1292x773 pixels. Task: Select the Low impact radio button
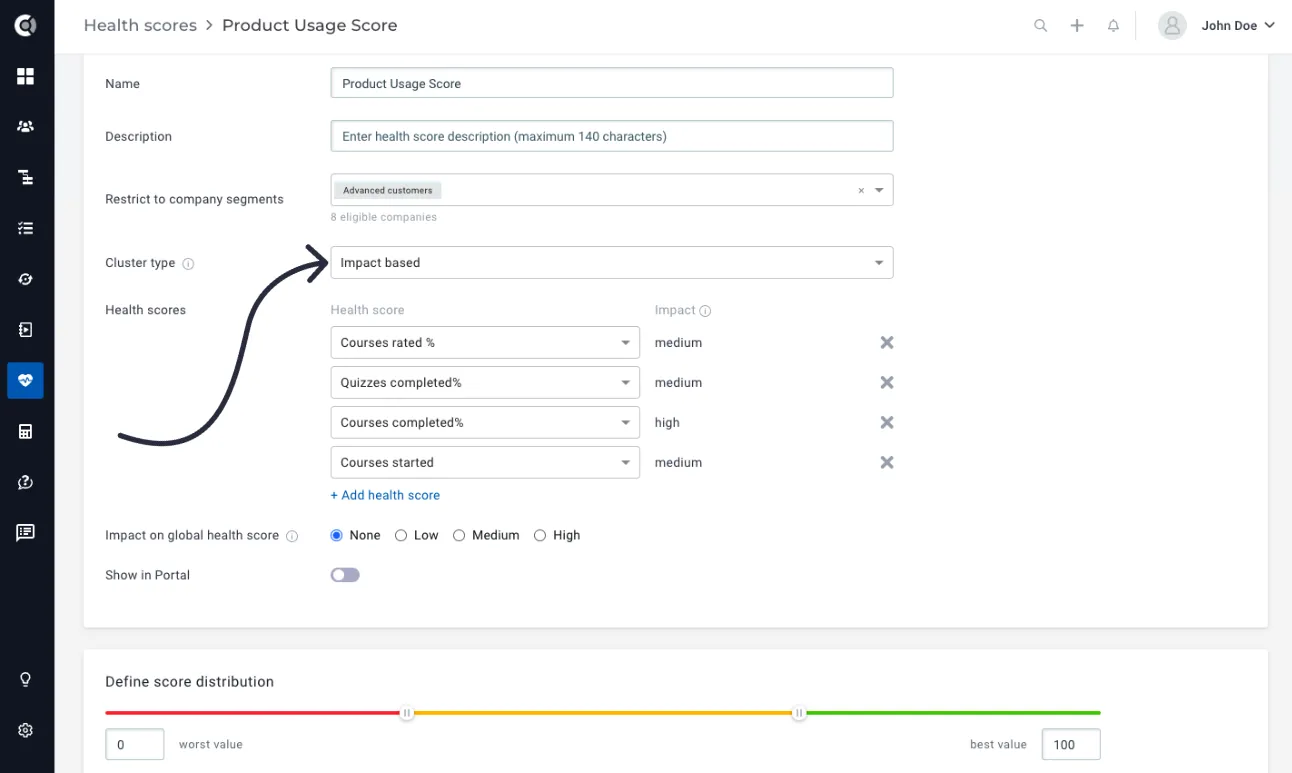click(x=401, y=535)
